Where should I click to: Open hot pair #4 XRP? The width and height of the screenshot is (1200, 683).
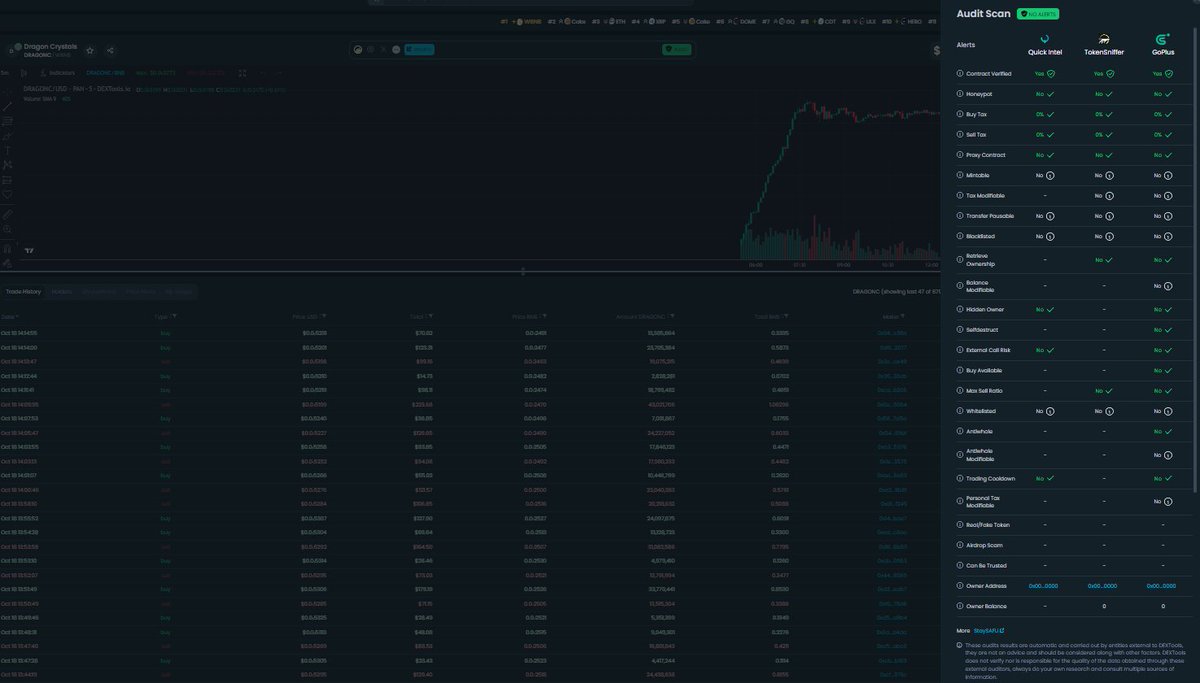[x=648, y=21]
